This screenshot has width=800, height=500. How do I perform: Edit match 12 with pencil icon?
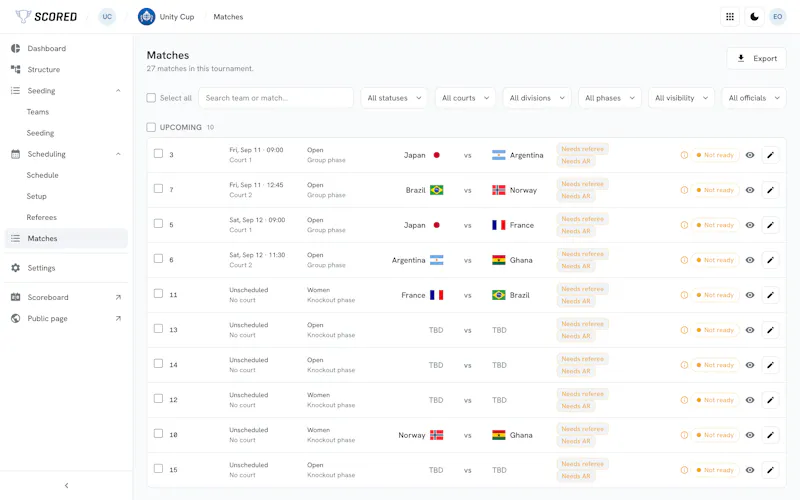[x=770, y=400]
